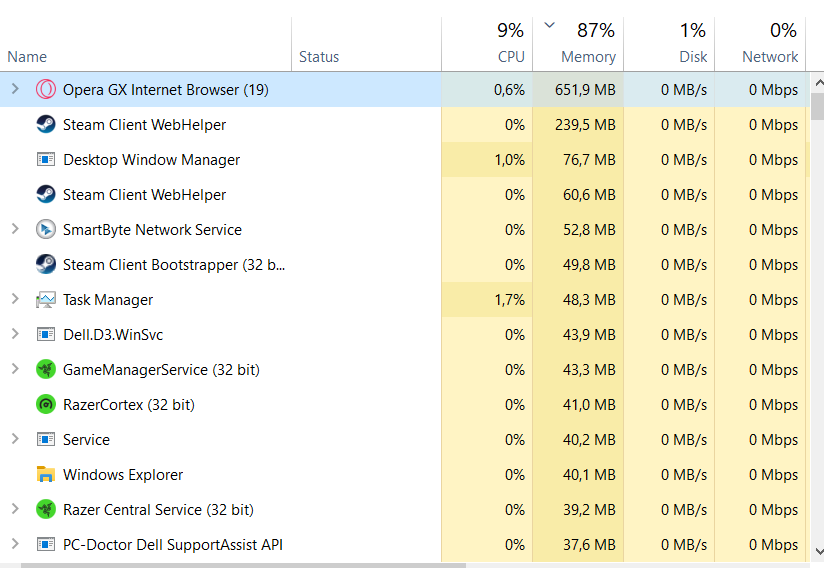Click the 41,0 MB memory cell
This screenshot has height=568, width=824.
point(578,405)
